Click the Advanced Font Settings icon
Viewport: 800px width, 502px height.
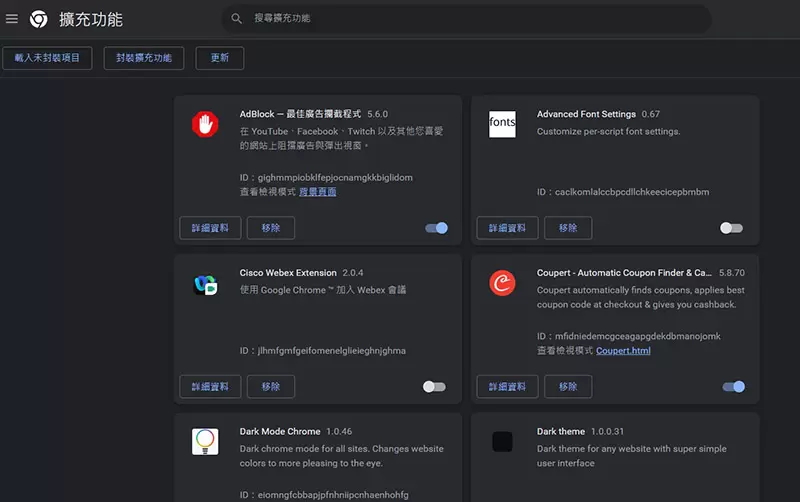(502, 125)
